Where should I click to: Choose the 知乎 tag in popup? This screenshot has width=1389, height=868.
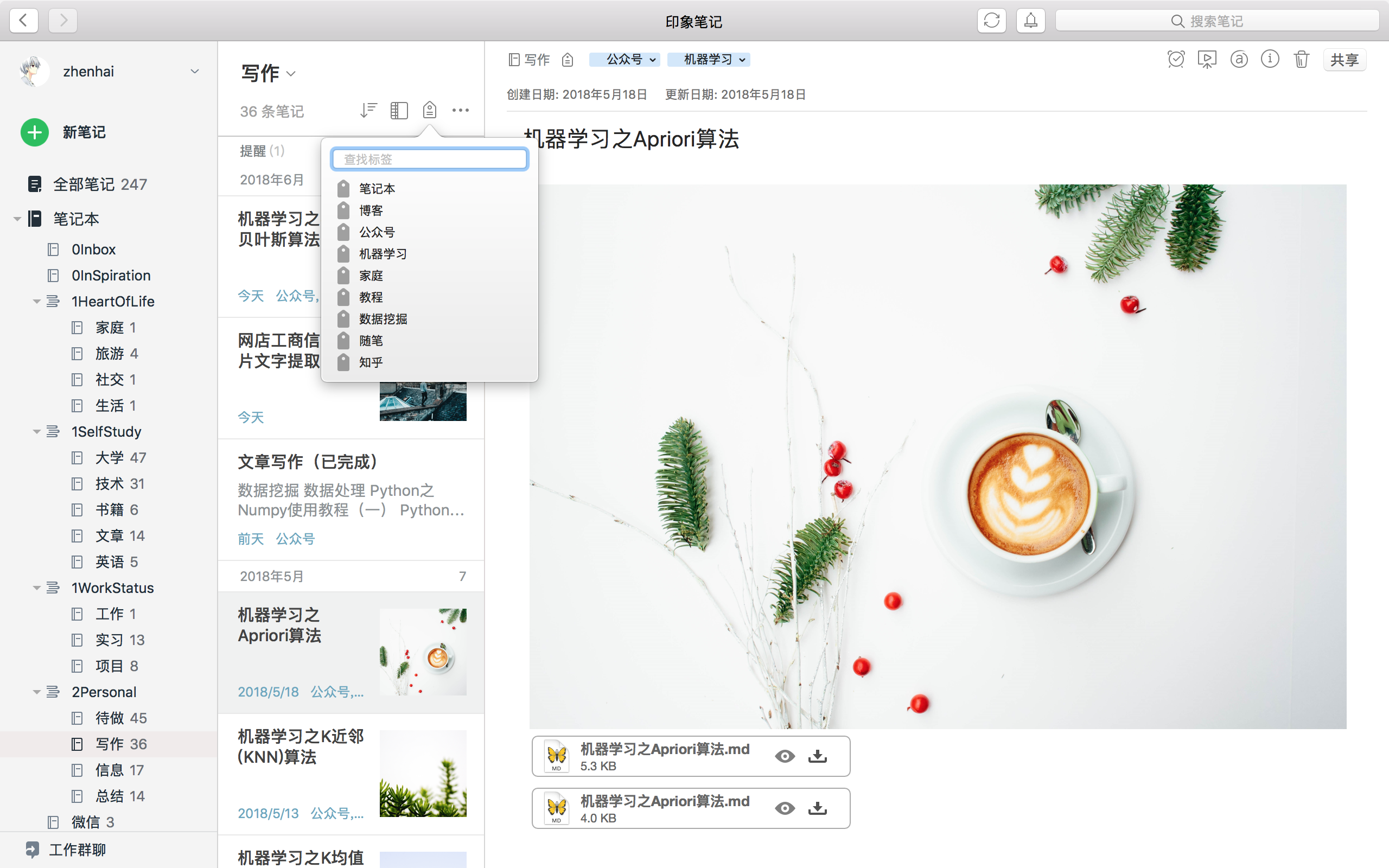click(371, 362)
